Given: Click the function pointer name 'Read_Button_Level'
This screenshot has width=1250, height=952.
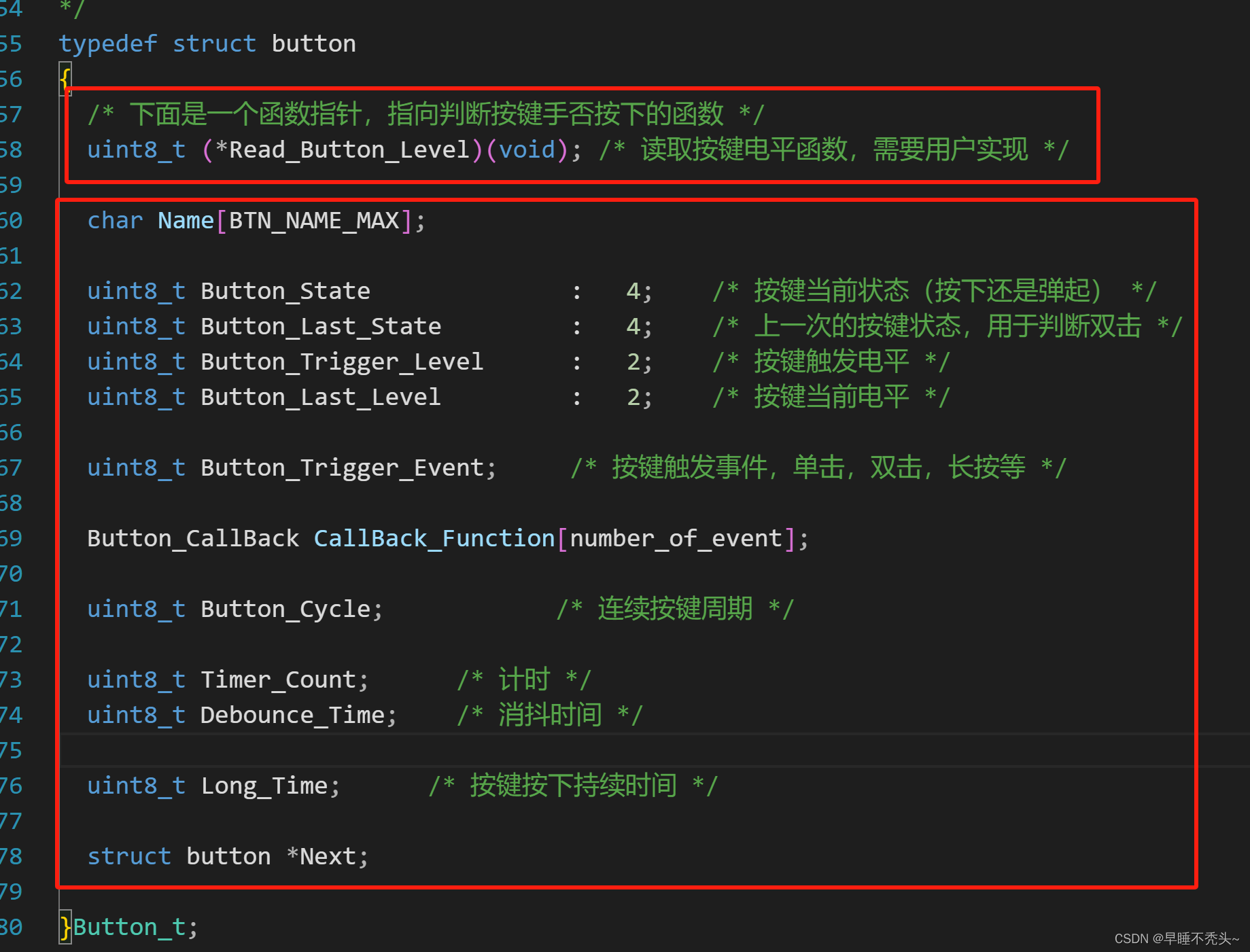Looking at the screenshot, I should click(349, 149).
